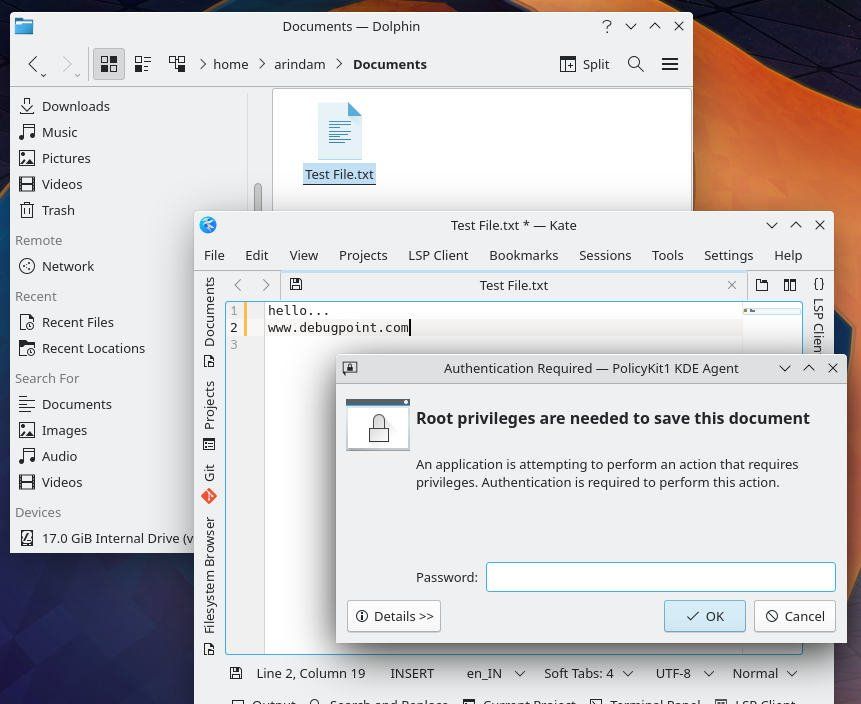This screenshot has width=861, height=704.
Task: Close the Test File.txt tab
Action: click(732, 285)
